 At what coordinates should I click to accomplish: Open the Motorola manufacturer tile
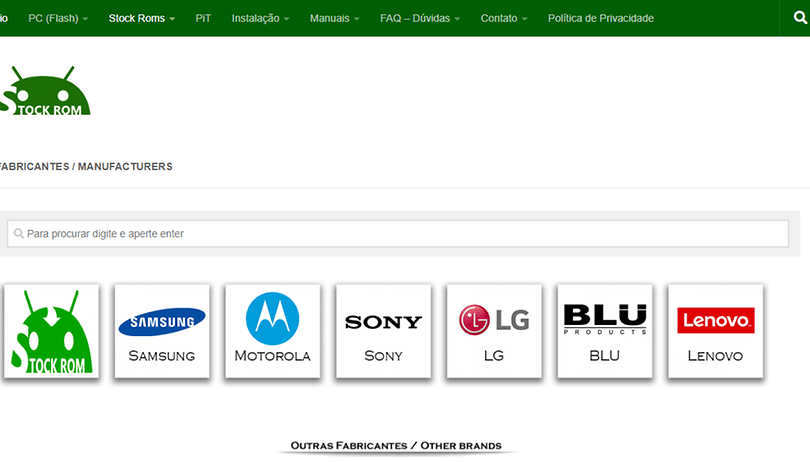coord(273,331)
